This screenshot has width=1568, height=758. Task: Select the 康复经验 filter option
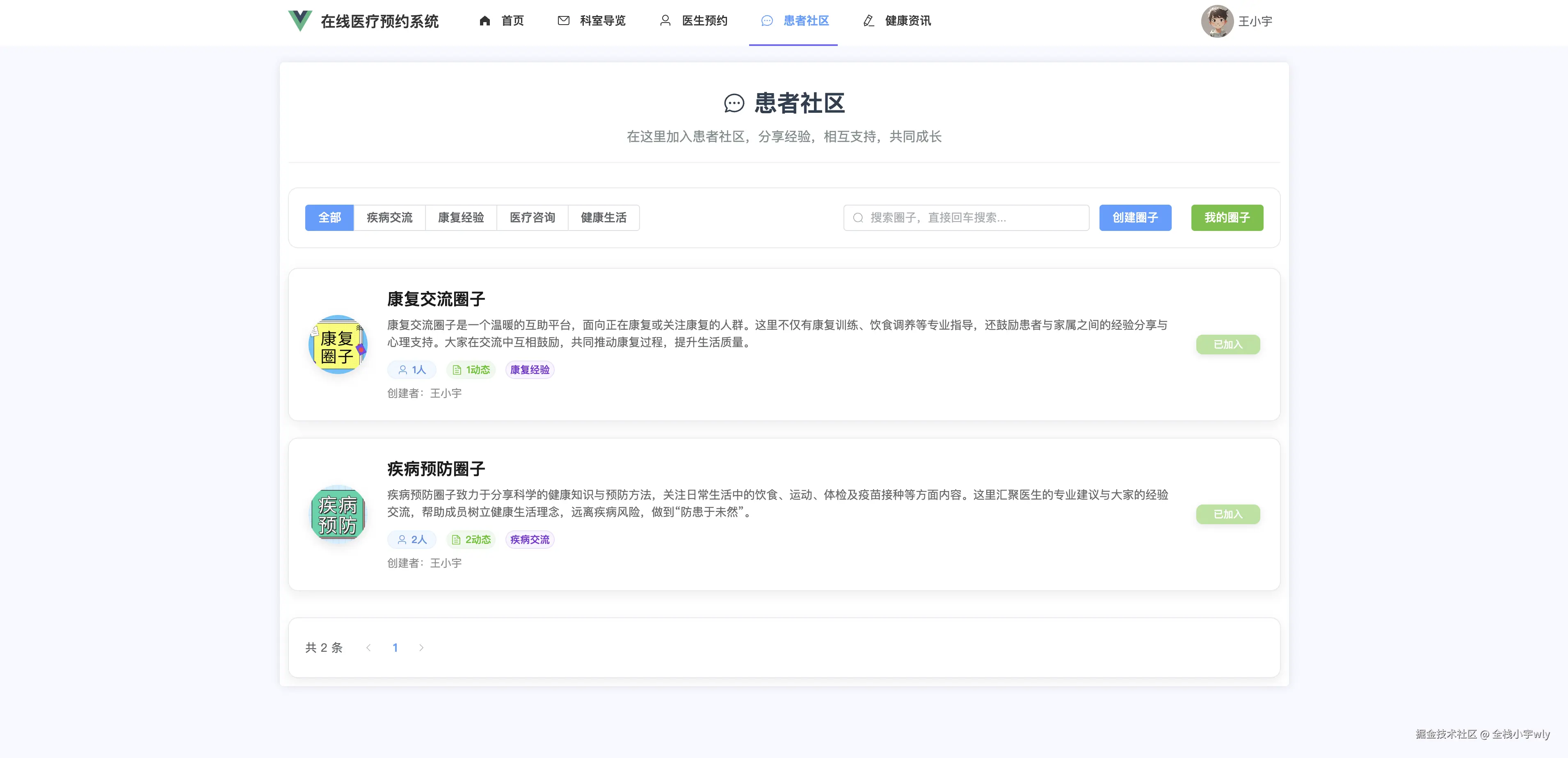coord(461,217)
